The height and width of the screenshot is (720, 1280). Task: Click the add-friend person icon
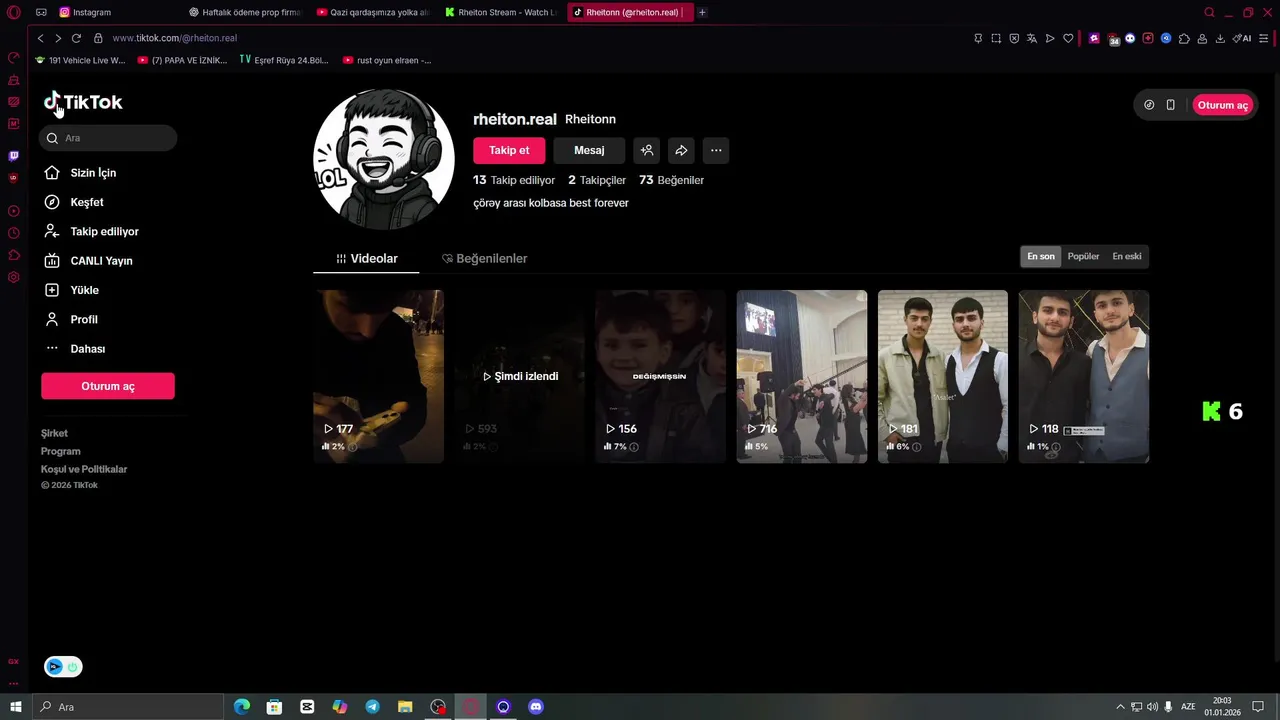[647, 150]
